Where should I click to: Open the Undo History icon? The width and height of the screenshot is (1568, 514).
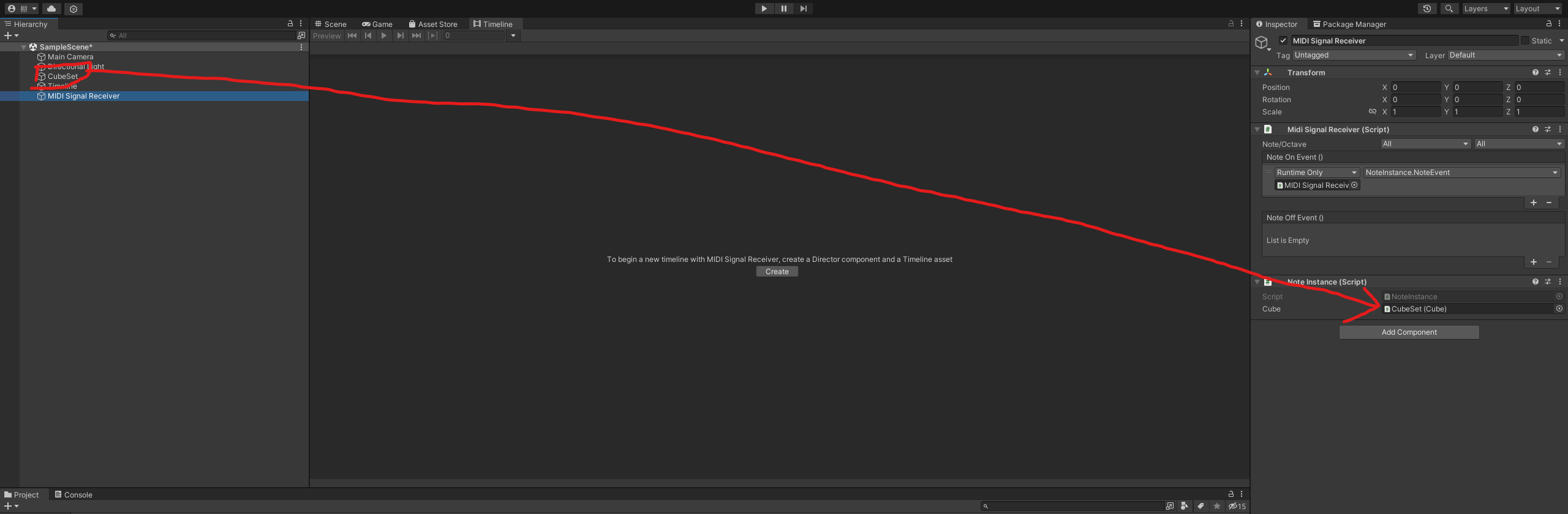click(x=1427, y=9)
